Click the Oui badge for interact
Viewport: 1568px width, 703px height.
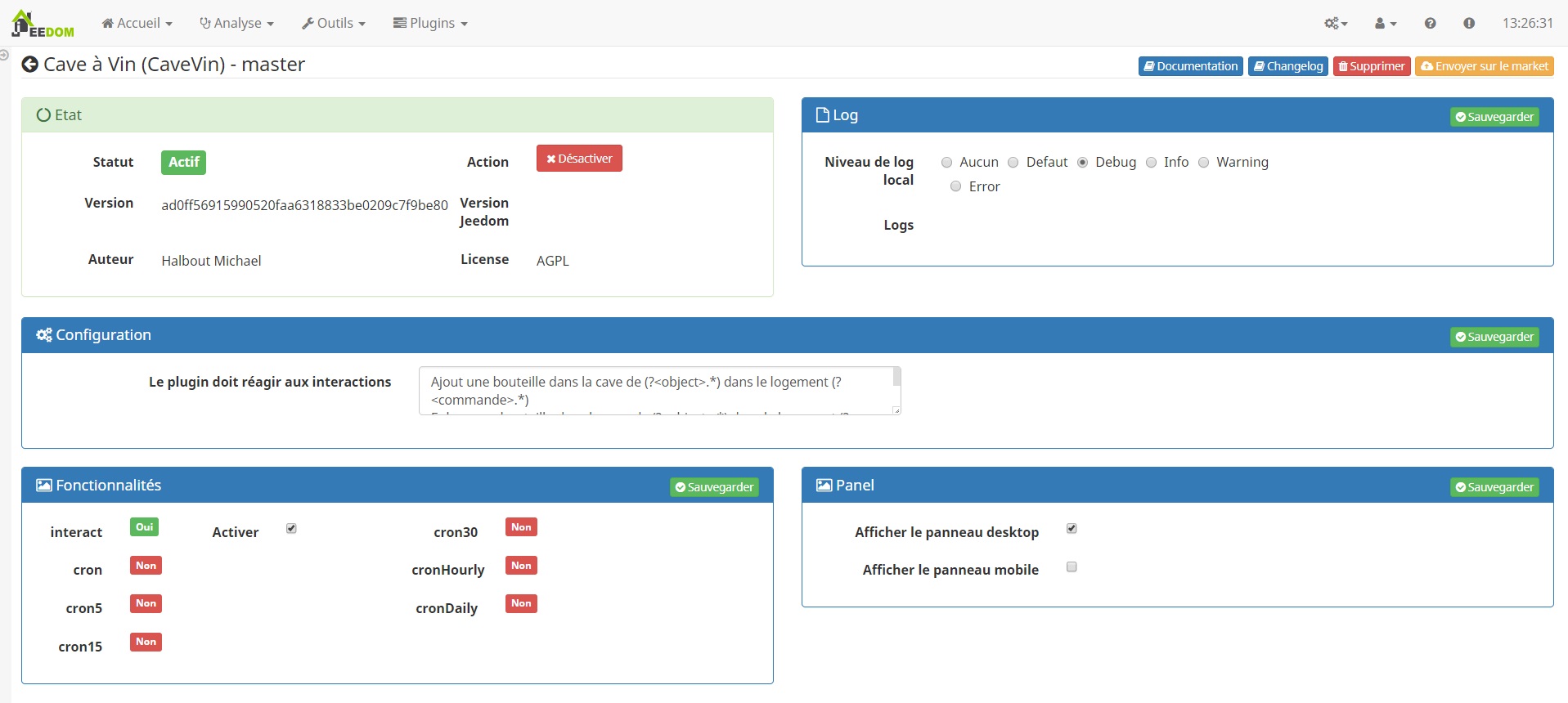144,527
